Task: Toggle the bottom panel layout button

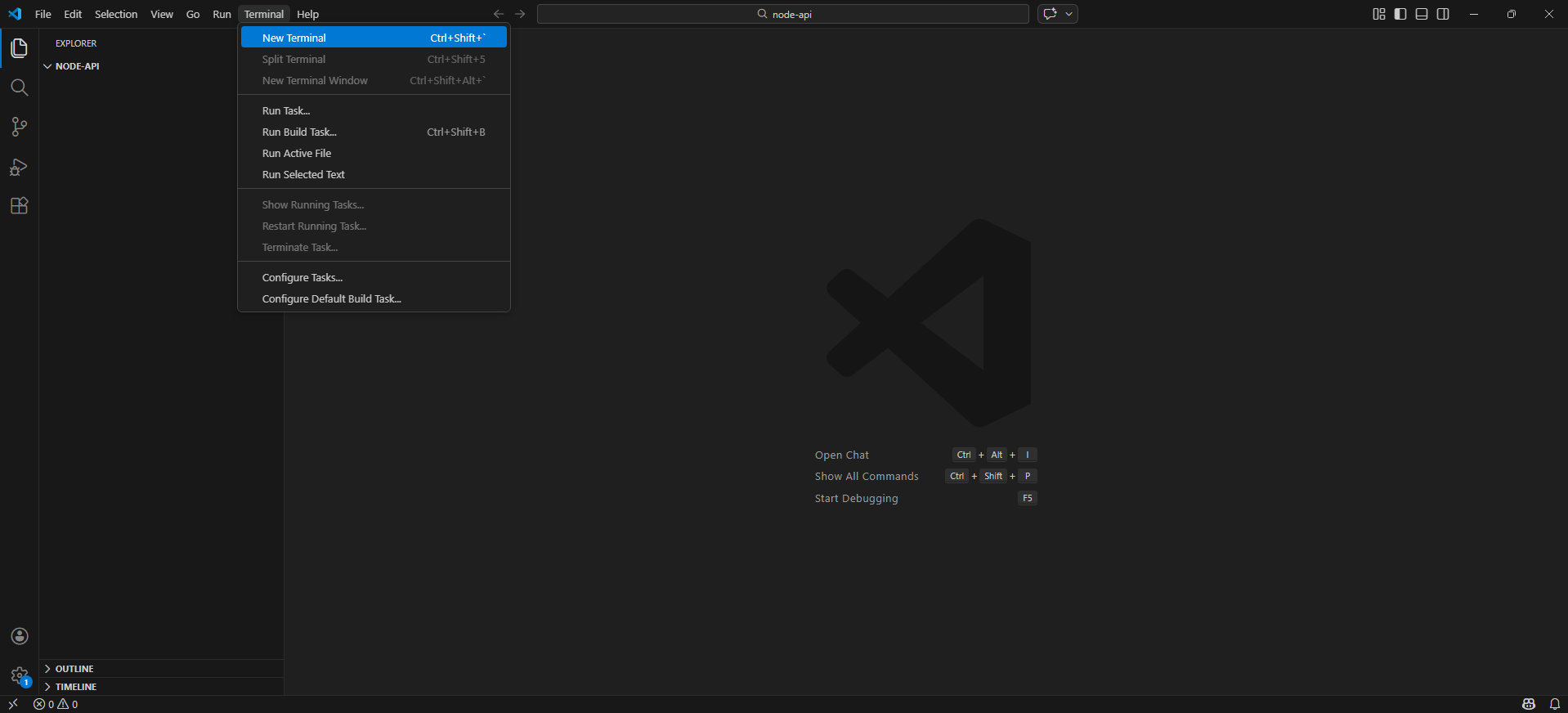Action: point(1422,14)
